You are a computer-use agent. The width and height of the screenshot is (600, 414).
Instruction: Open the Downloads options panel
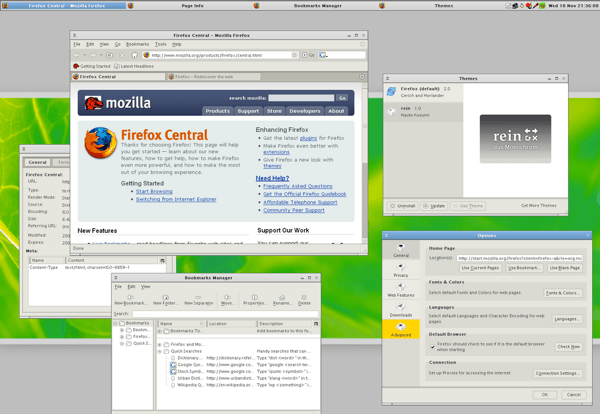click(x=400, y=311)
